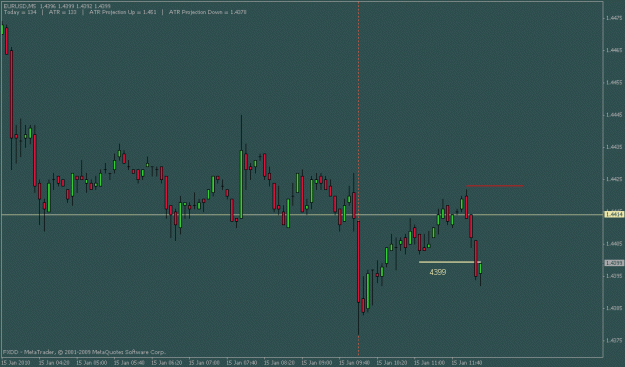The height and width of the screenshot is (367, 625).
Task: Click the "15 Jan 05:00" time label
Action: 91,363
